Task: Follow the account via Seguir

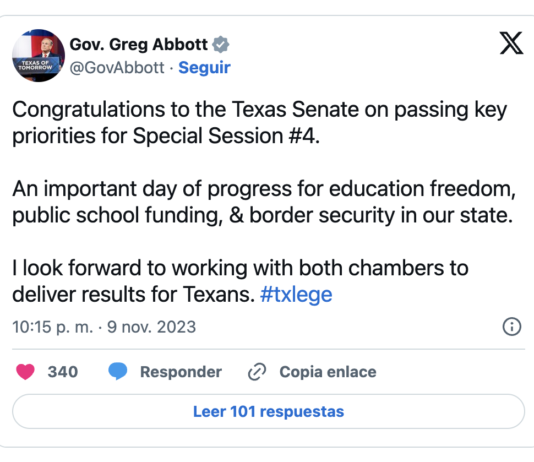Action: point(204,67)
